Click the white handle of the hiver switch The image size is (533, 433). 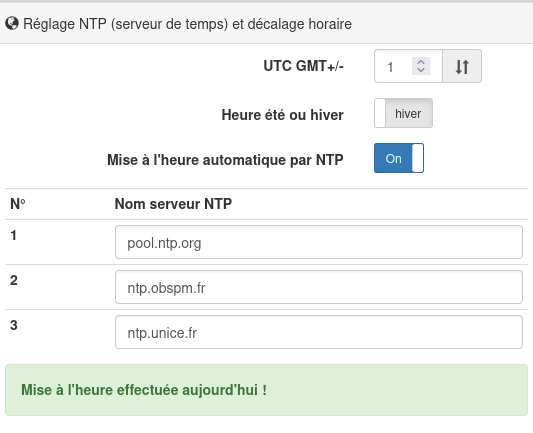(380, 113)
